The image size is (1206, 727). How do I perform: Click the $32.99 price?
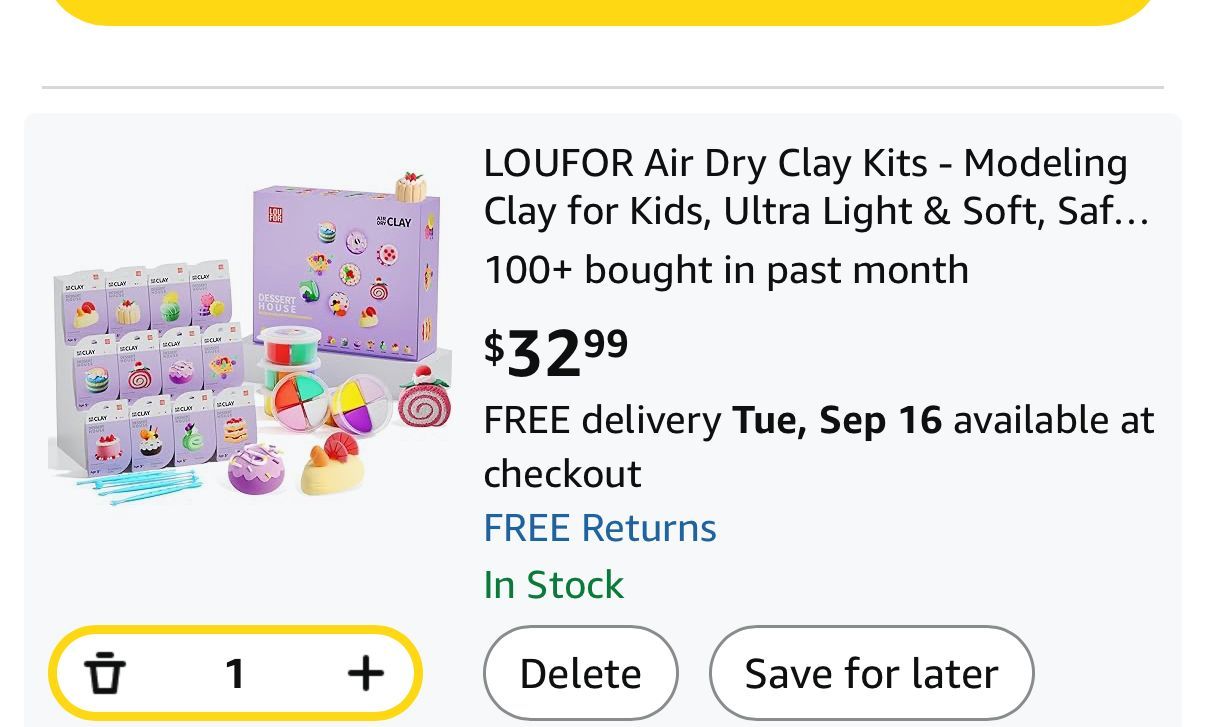pos(556,351)
